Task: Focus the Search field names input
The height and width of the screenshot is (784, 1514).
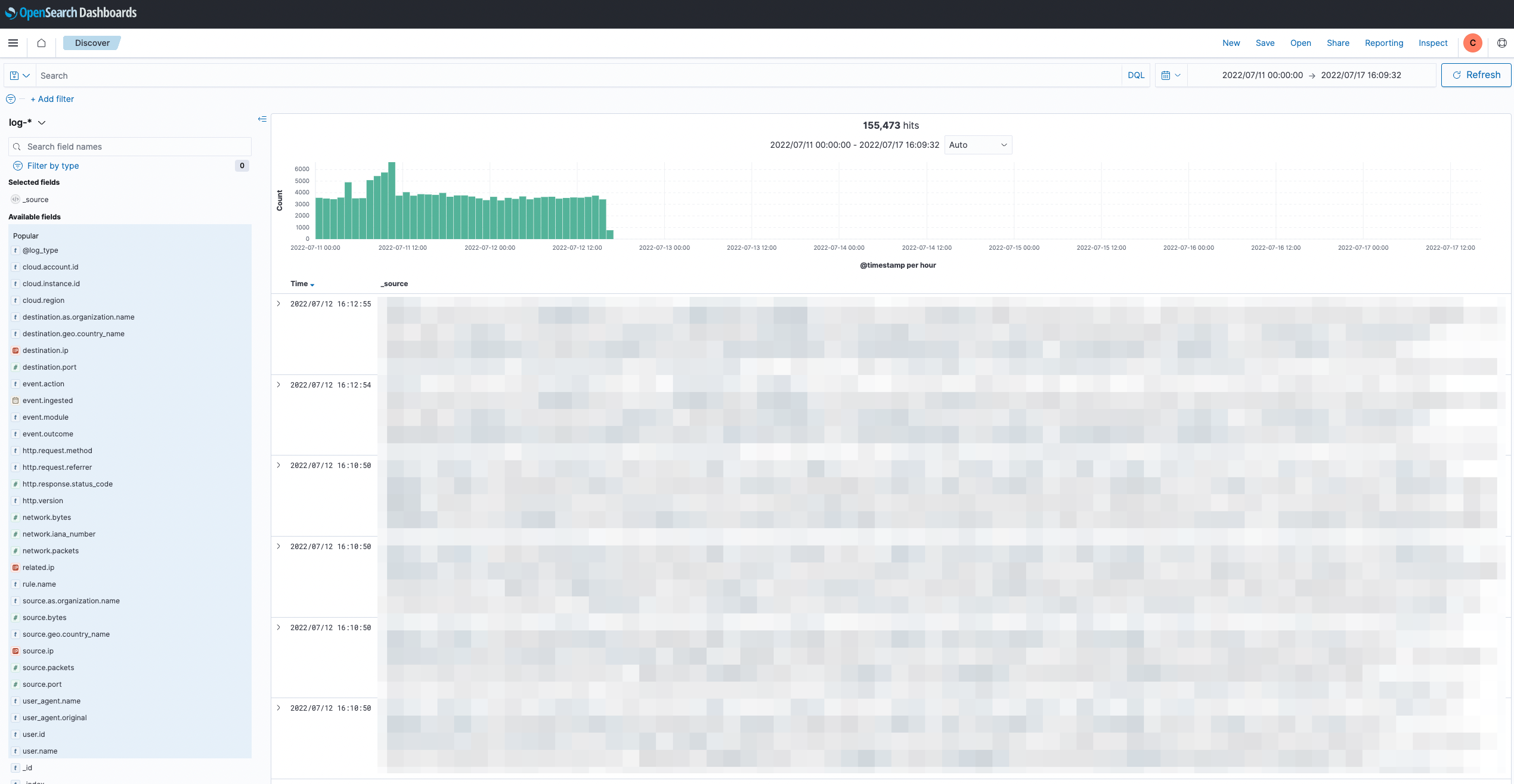Action: pyautogui.click(x=130, y=147)
